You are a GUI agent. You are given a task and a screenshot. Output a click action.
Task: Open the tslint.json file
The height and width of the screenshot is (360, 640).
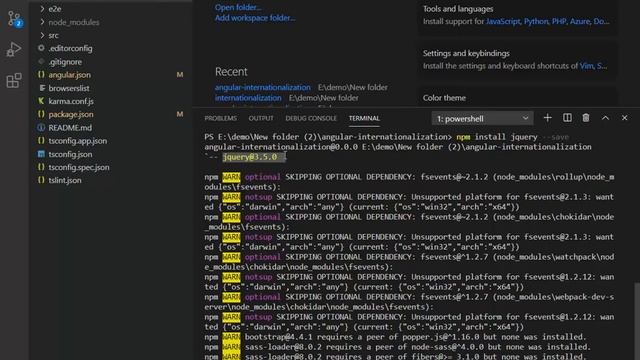[x=64, y=180]
